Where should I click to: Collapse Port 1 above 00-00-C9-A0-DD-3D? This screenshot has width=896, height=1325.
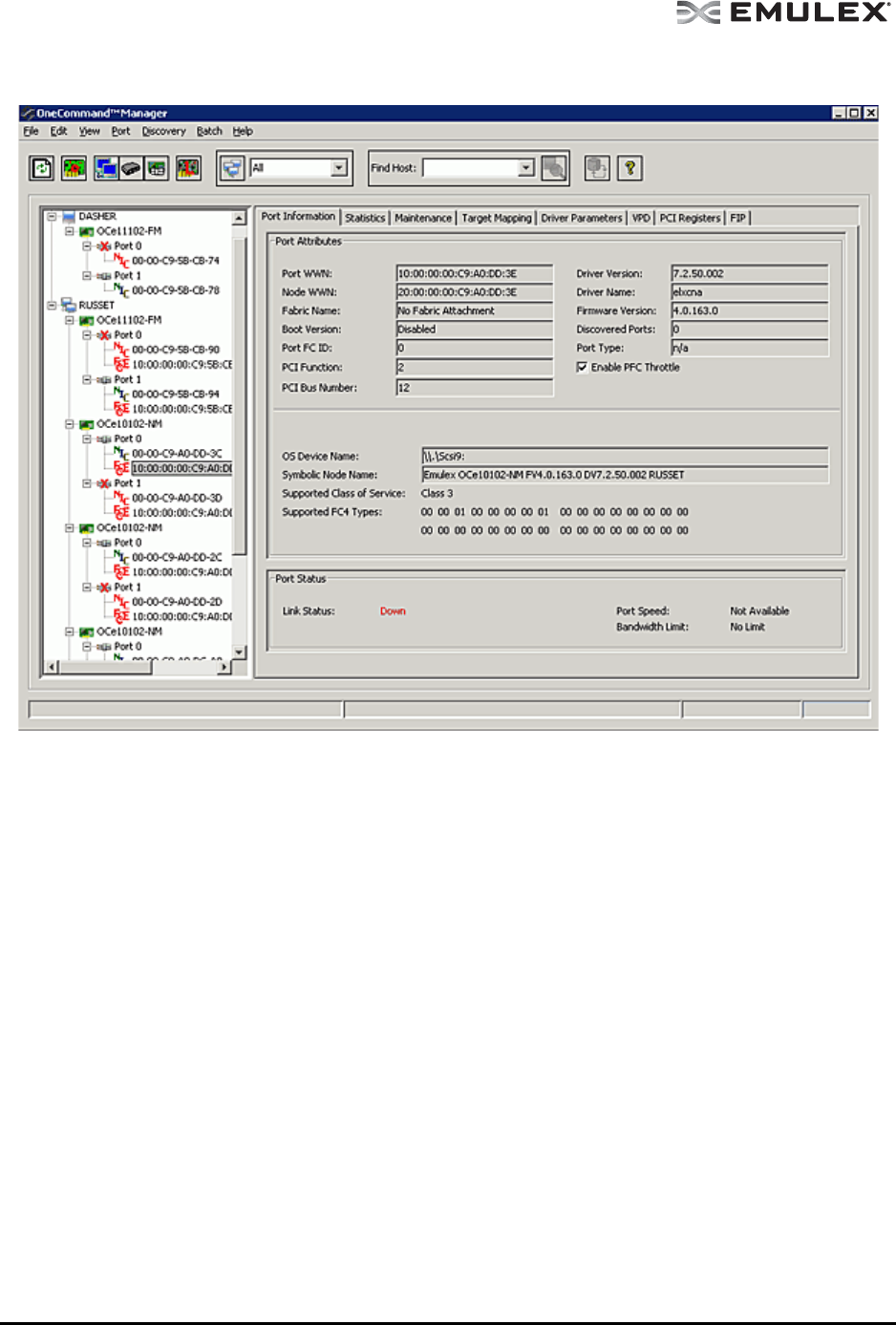pyautogui.click(x=87, y=483)
